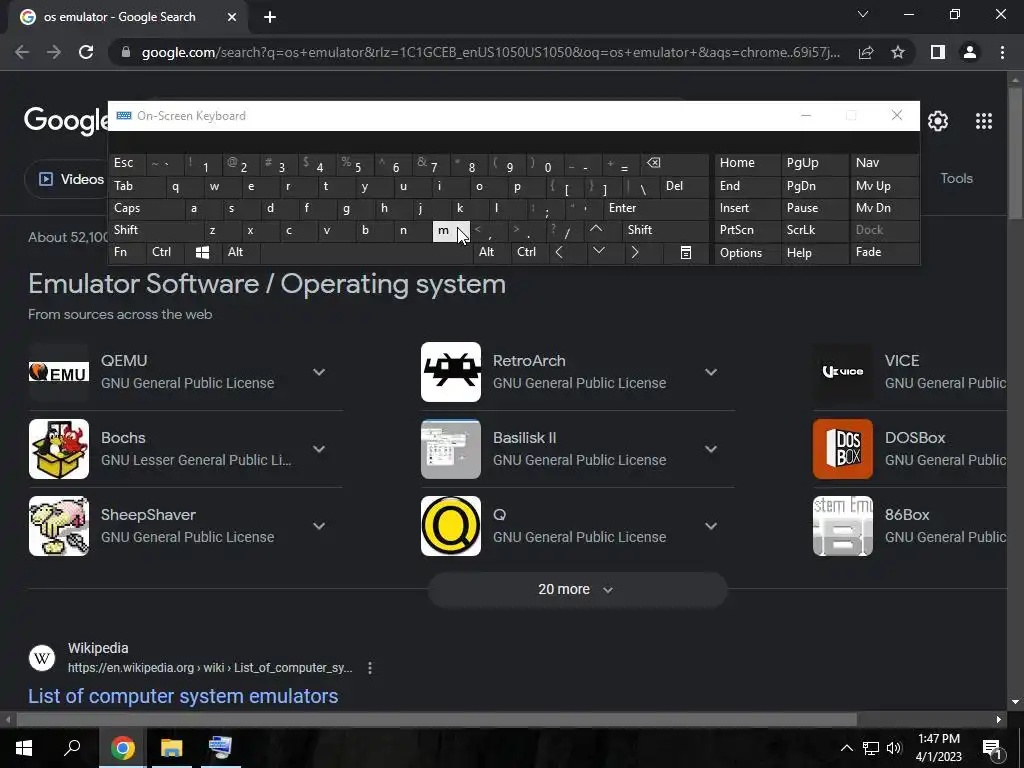Open Windows Start menu

coord(24,747)
